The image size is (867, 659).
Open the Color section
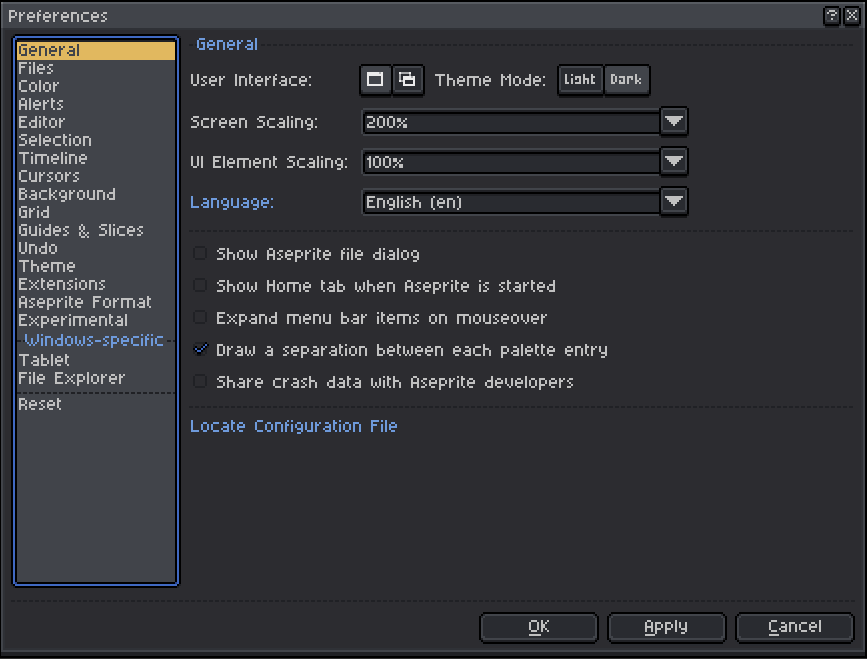[96, 86]
